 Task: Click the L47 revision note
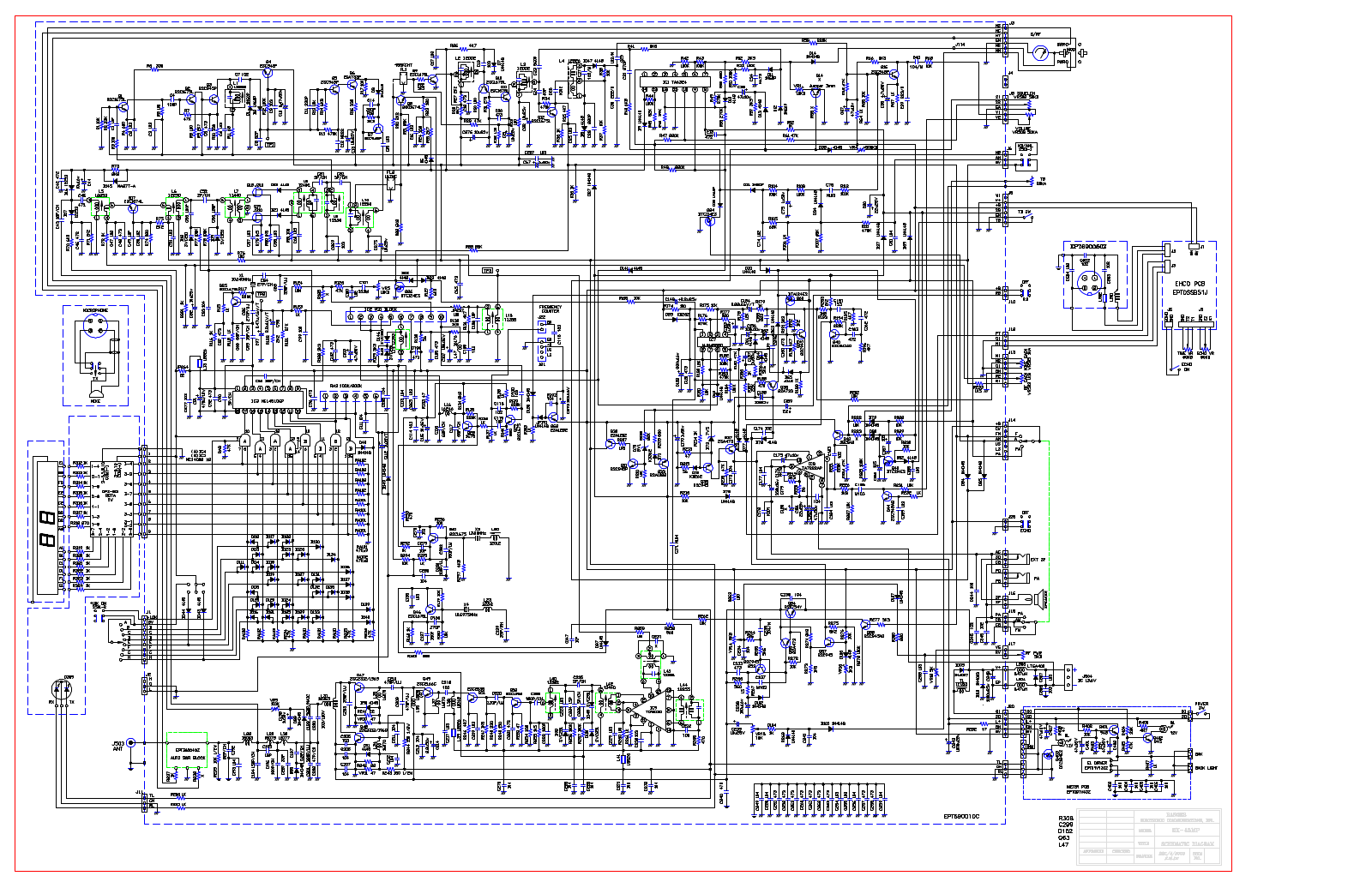tap(1064, 845)
